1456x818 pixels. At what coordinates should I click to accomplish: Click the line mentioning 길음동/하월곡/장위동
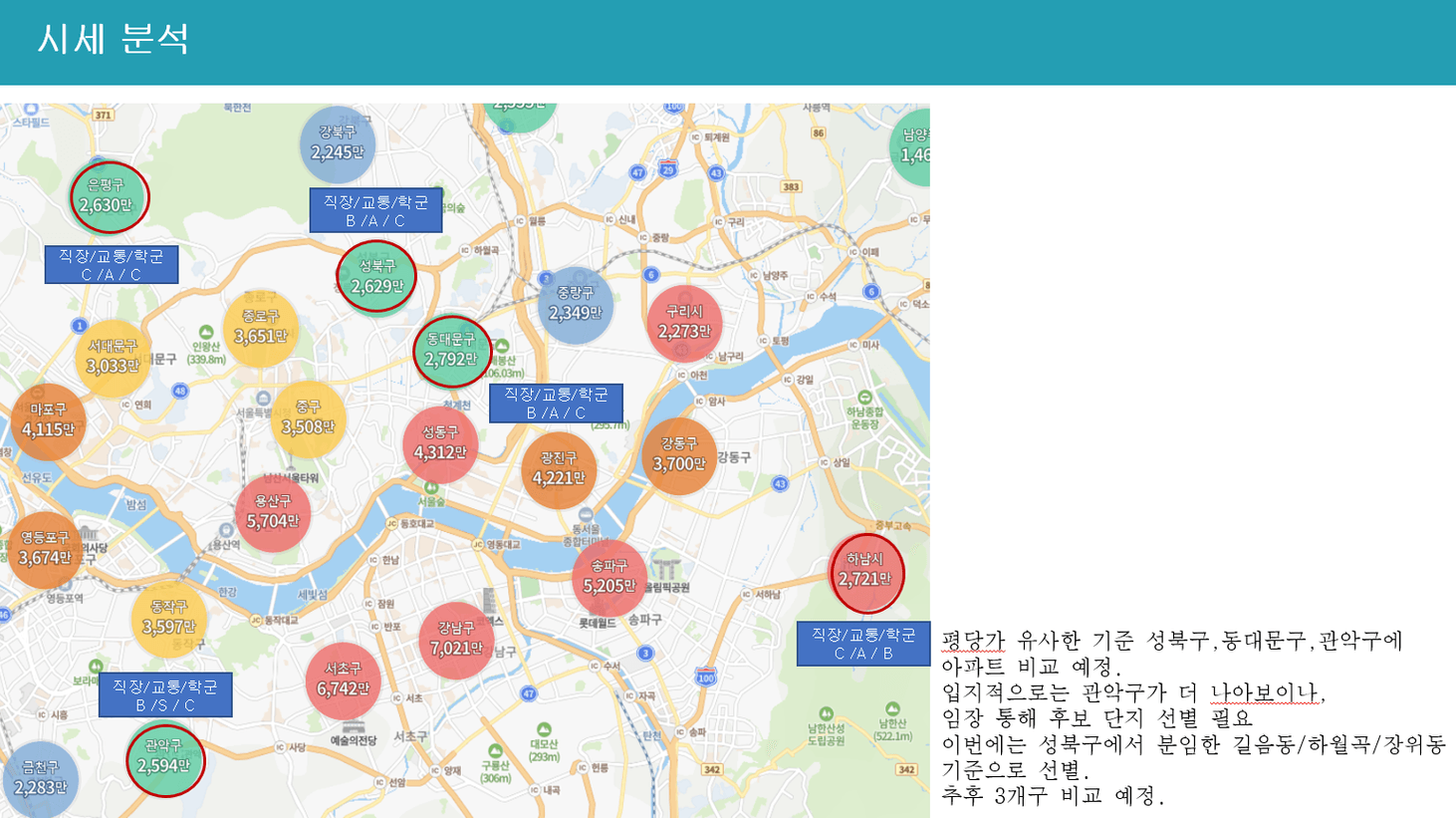[1194, 744]
